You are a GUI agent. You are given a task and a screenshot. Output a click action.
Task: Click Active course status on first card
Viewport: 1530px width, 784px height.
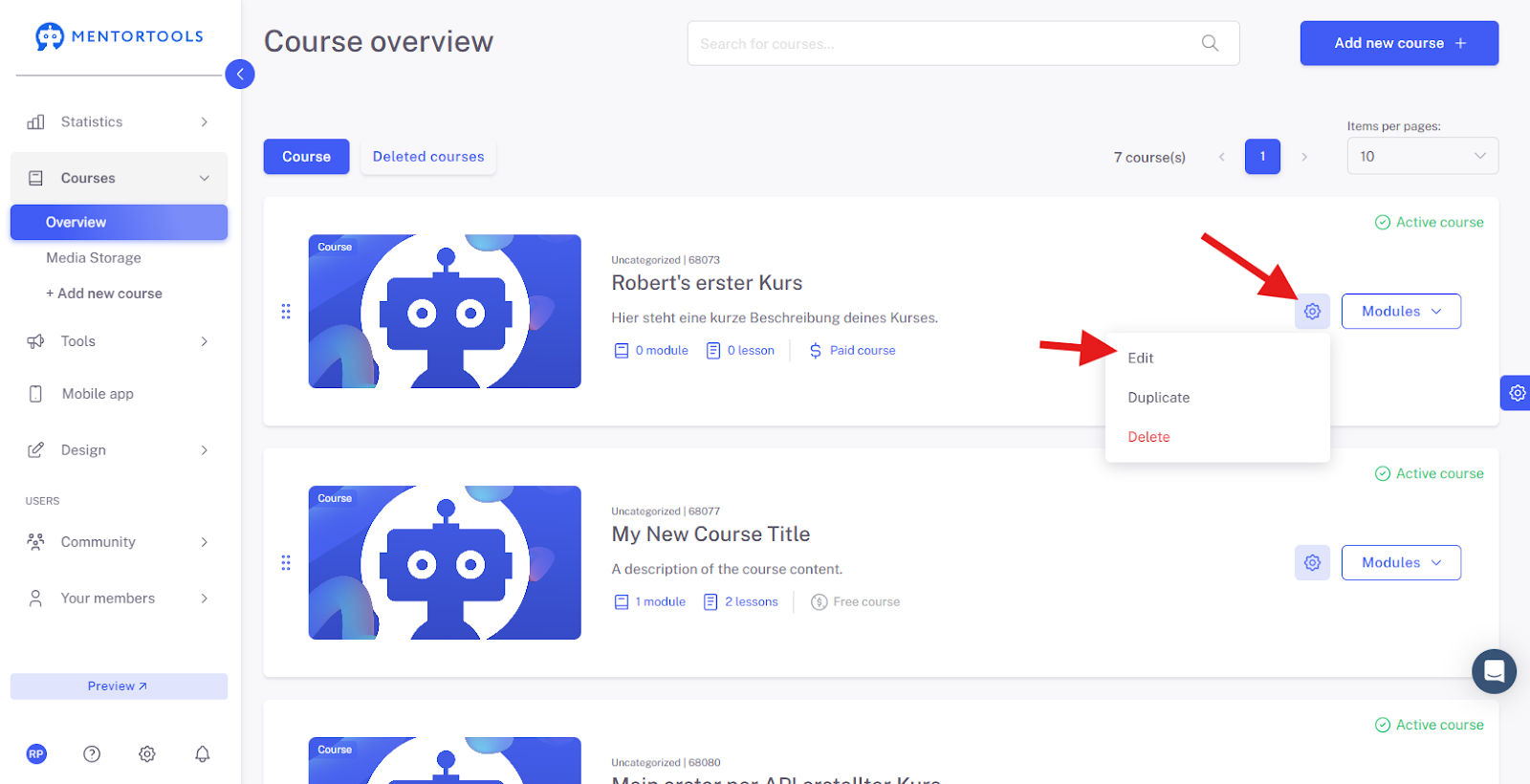[1429, 222]
